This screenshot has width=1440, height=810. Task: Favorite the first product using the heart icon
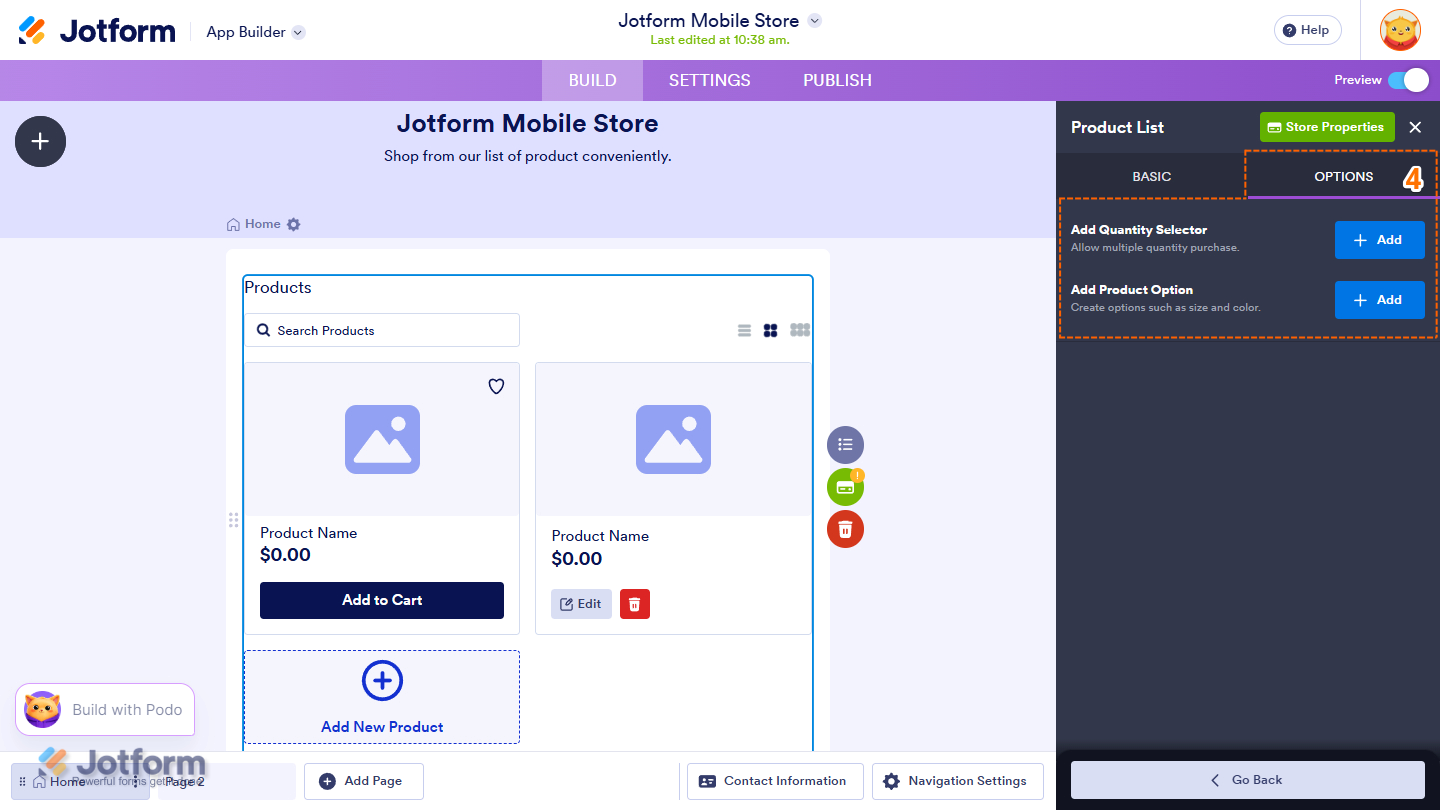pos(496,386)
